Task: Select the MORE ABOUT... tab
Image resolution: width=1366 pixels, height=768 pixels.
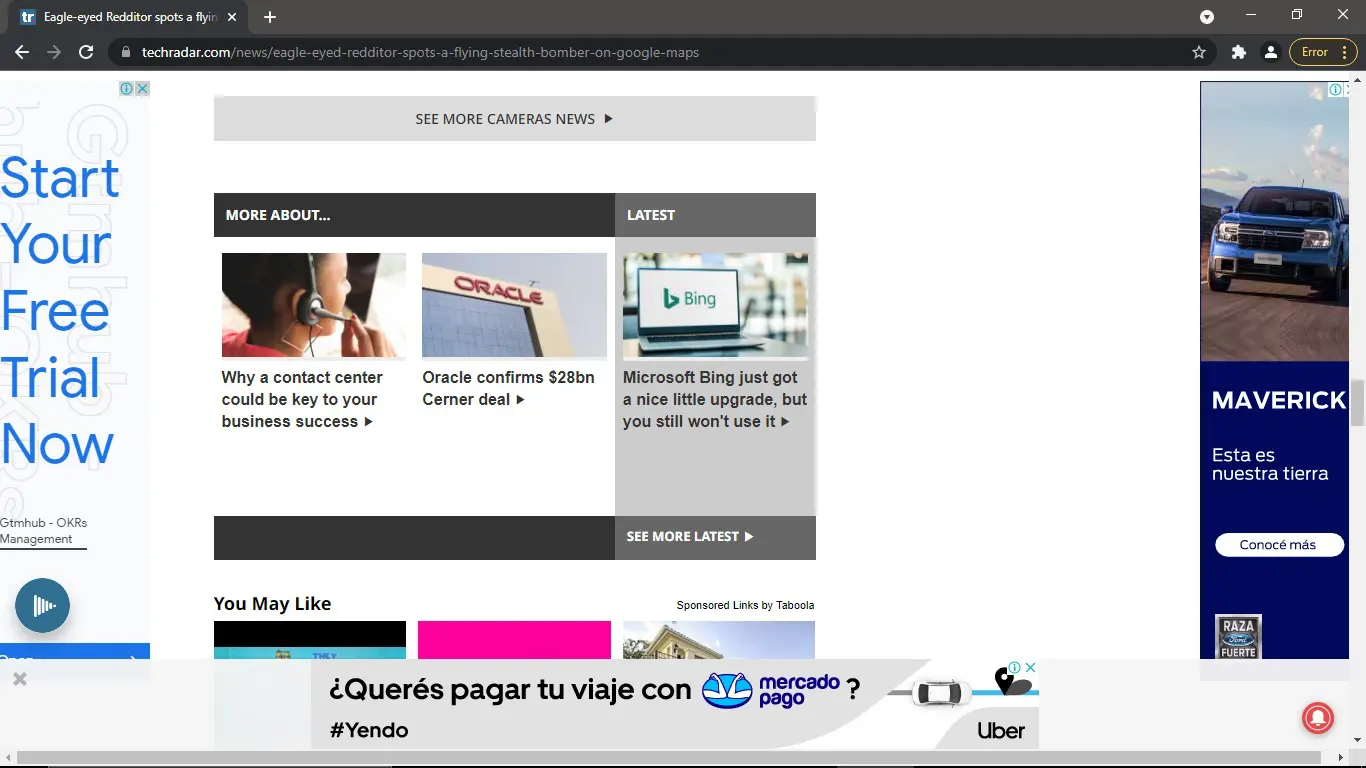Action: [277, 214]
